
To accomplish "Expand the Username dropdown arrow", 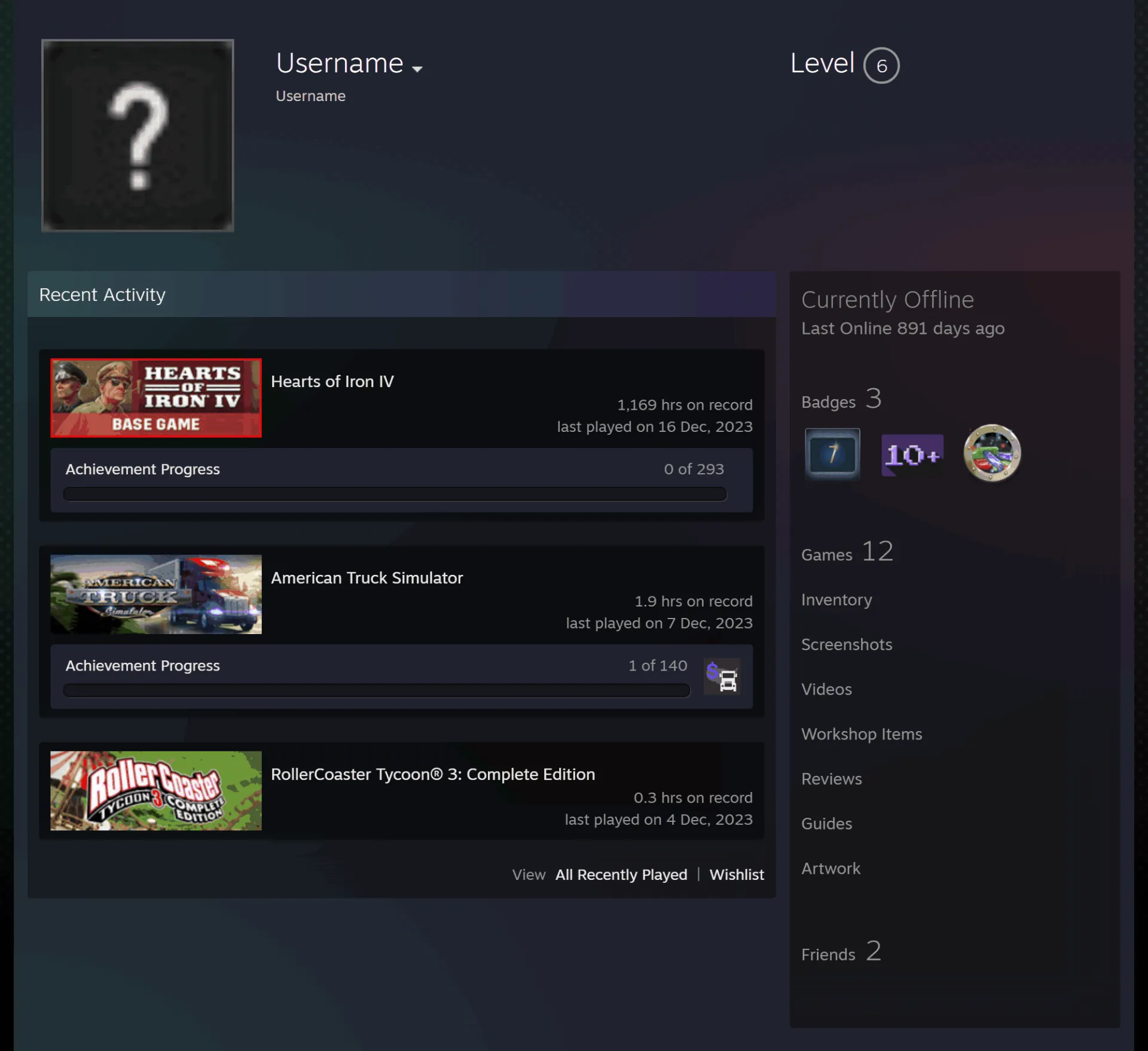I will pos(417,69).
